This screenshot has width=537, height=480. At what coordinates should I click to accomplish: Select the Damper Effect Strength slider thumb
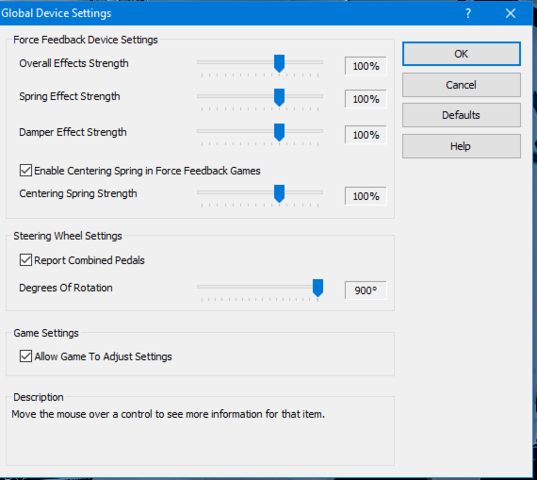279,132
